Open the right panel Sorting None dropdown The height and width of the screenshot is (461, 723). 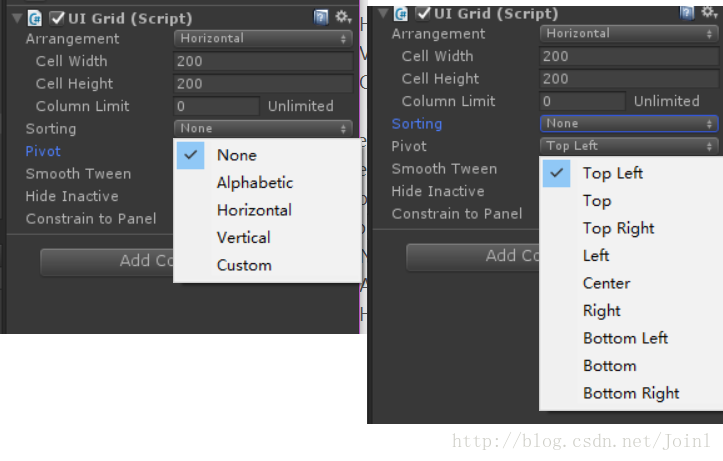[629, 124]
